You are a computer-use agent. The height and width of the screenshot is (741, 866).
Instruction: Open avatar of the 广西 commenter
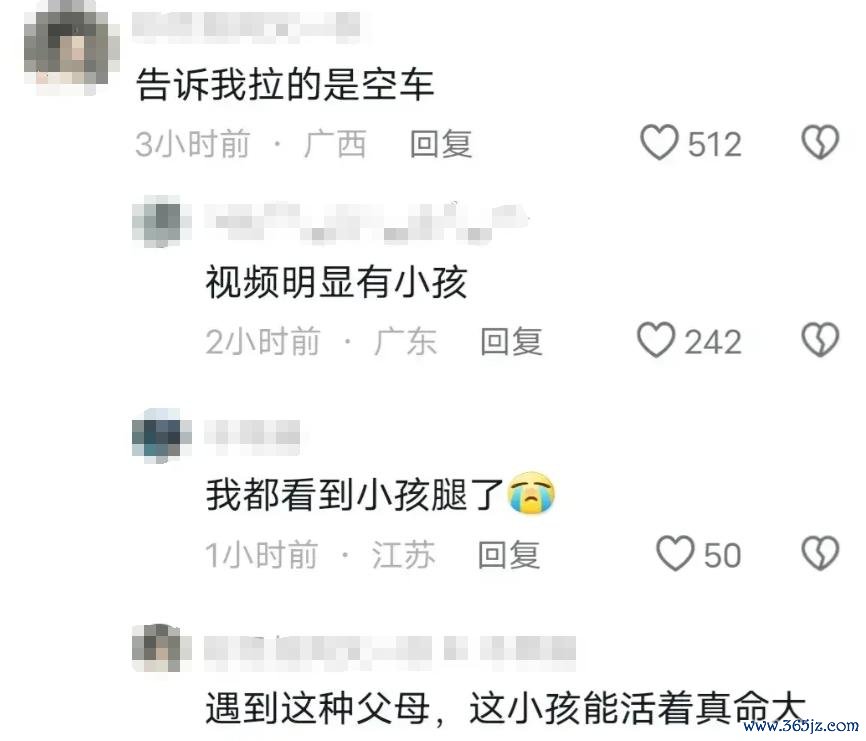tap(72, 50)
